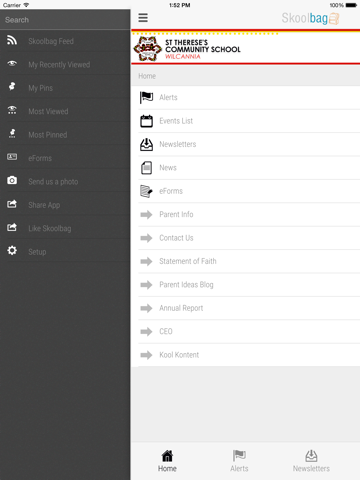
Task: Select the My Pins pushpin icon
Action: point(12,86)
